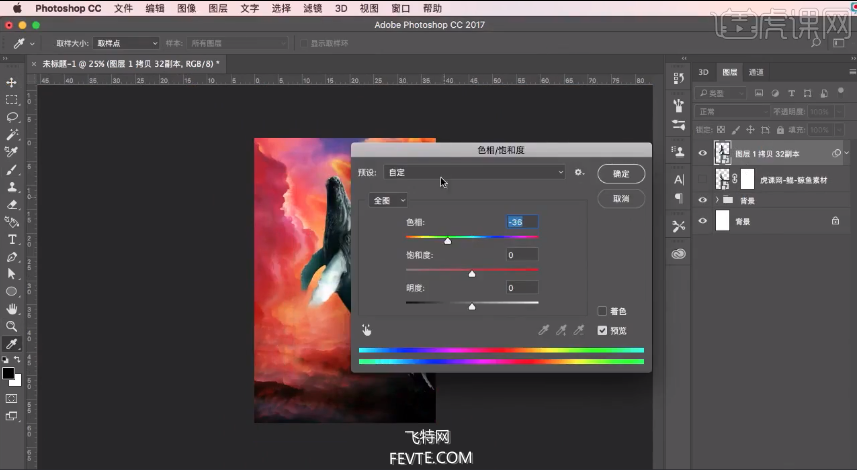Expand the 背景 group folder arrow
Screen dimensions: 857x470
717,200
